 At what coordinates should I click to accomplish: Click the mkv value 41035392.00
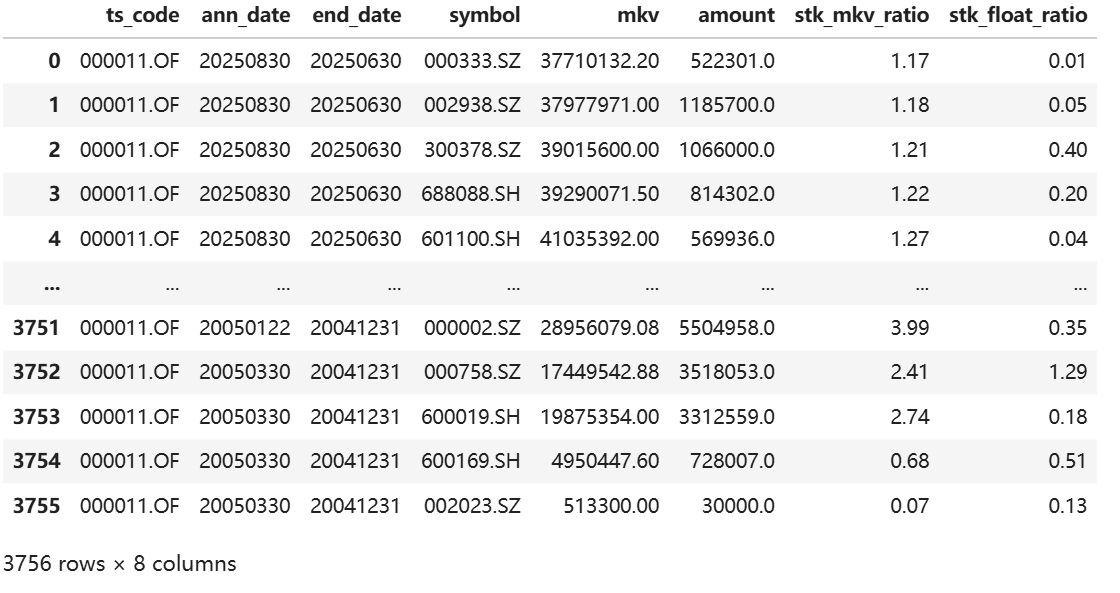click(600, 239)
